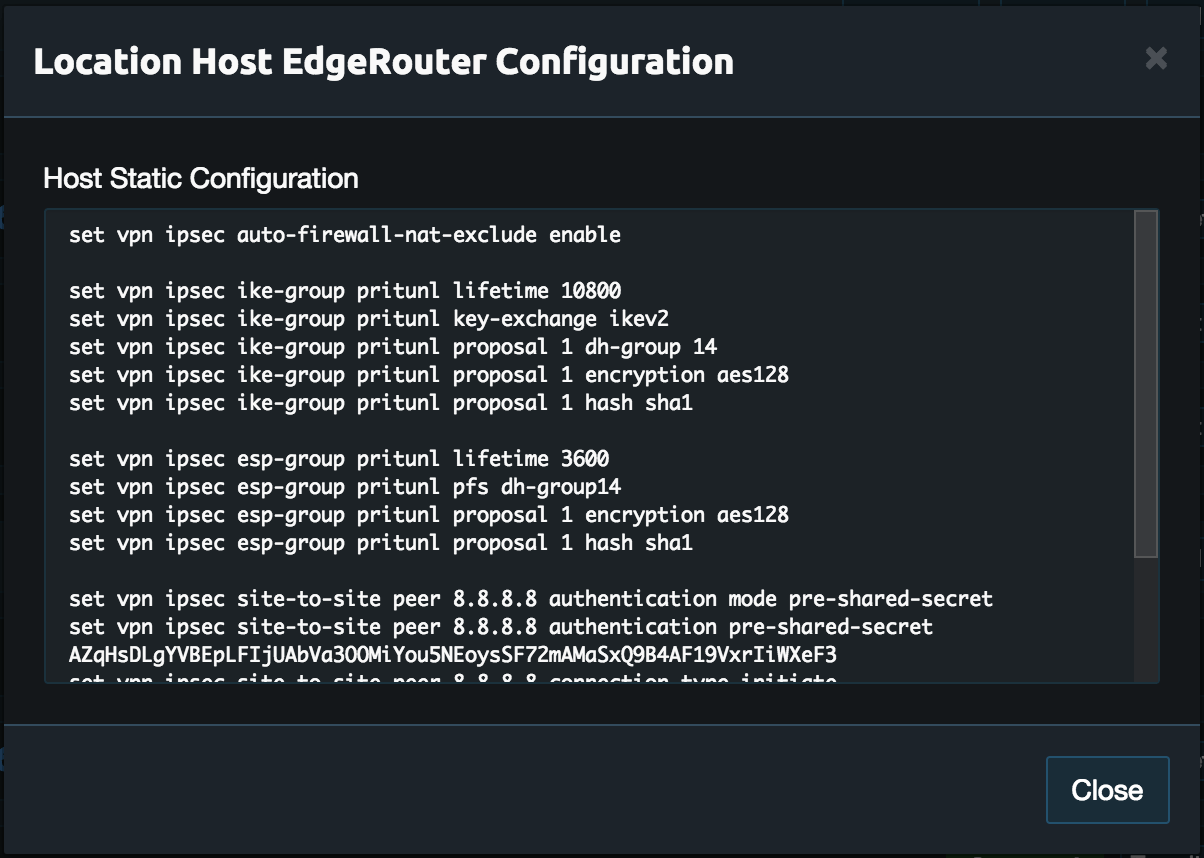Dismiss the dialog using the X icon
The width and height of the screenshot is (1204, 858).
pos(1156,58)
